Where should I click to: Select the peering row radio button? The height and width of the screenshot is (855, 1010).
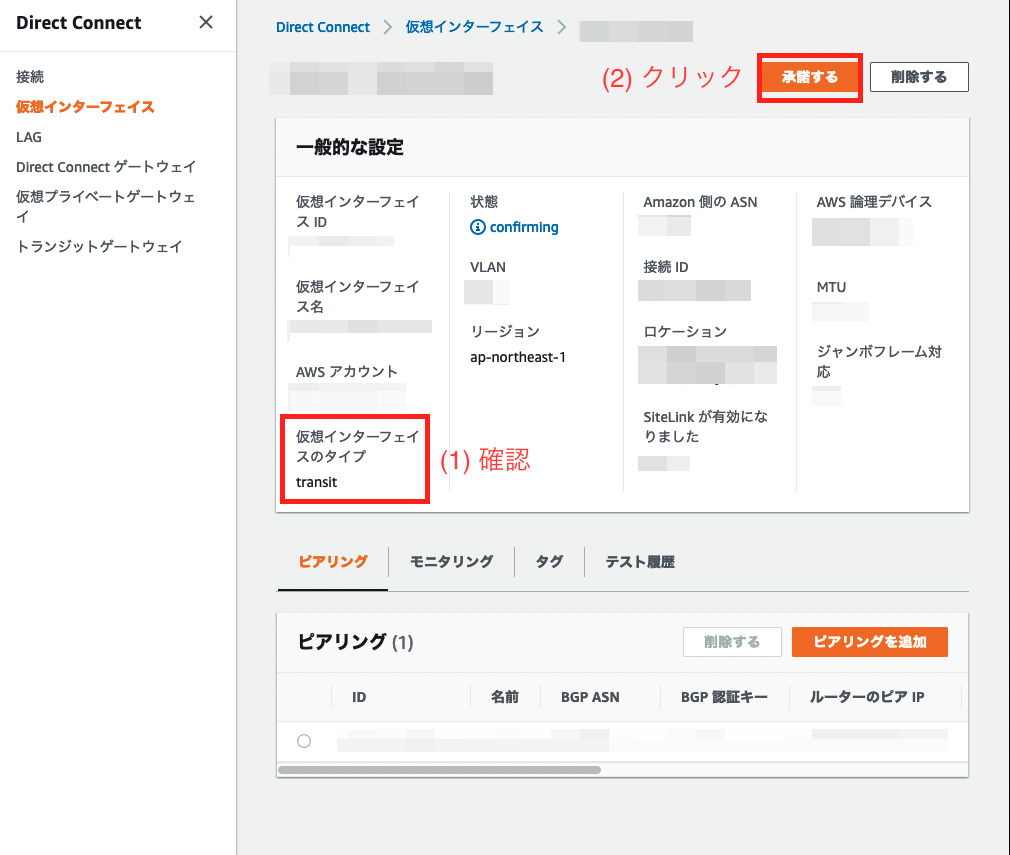pos(303,741)
